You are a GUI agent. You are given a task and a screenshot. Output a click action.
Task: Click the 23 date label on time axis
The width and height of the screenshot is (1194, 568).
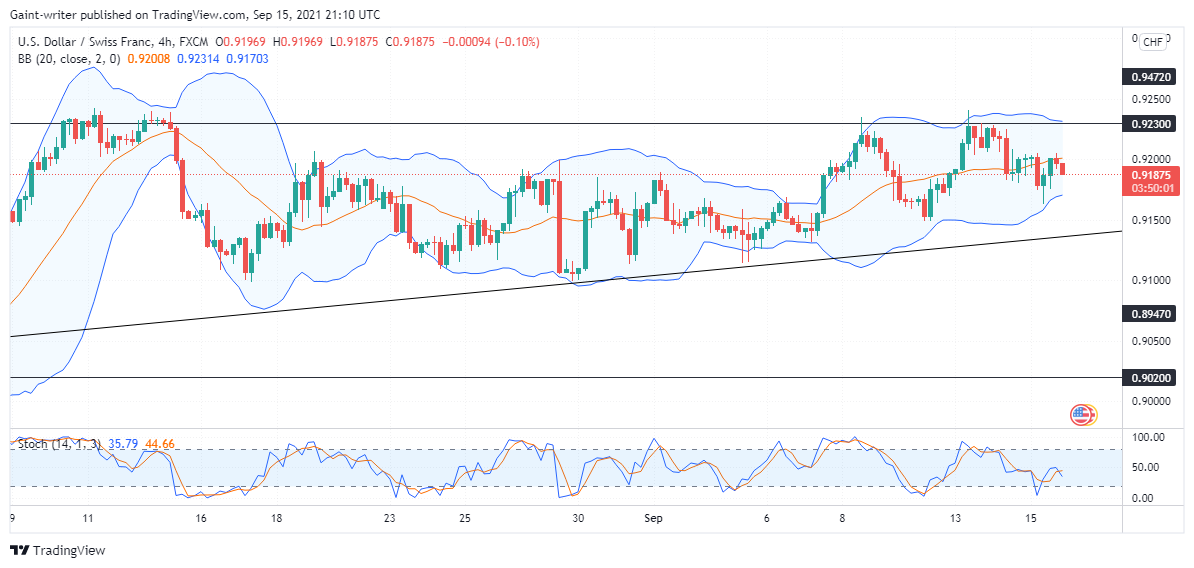click(390, 519)
